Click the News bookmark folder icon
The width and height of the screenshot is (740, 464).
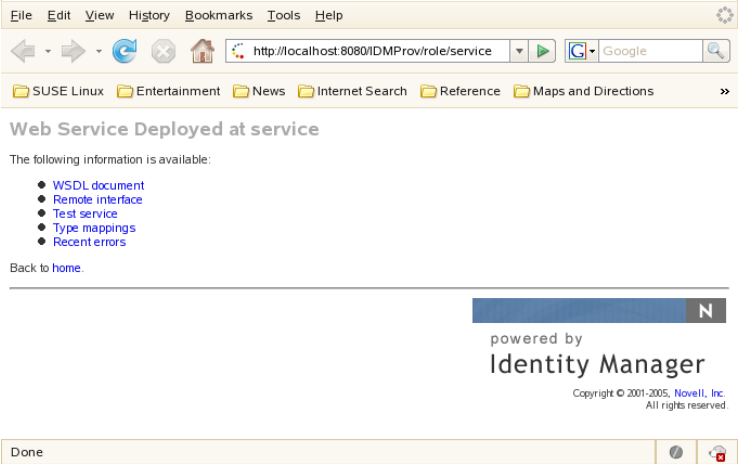point(241,91)
